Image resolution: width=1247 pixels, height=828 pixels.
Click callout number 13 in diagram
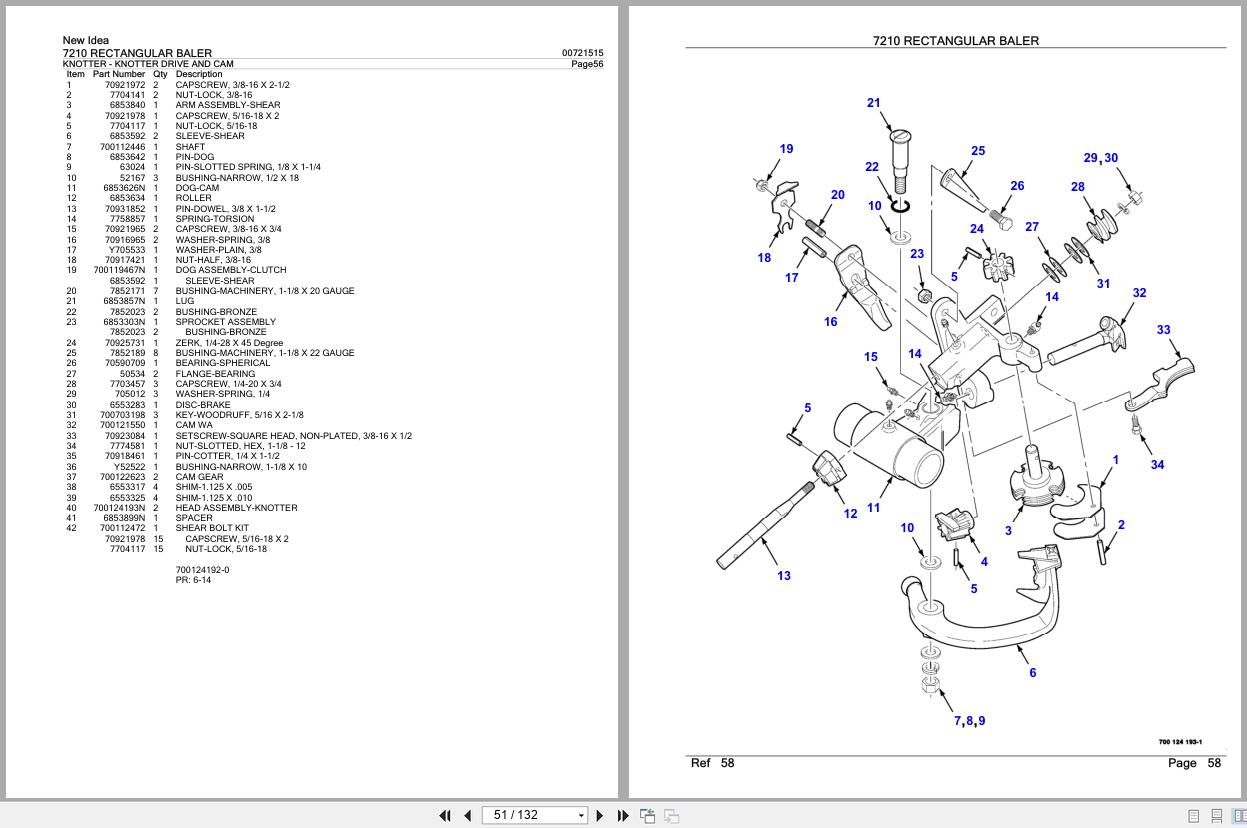(x=784, y=576)
